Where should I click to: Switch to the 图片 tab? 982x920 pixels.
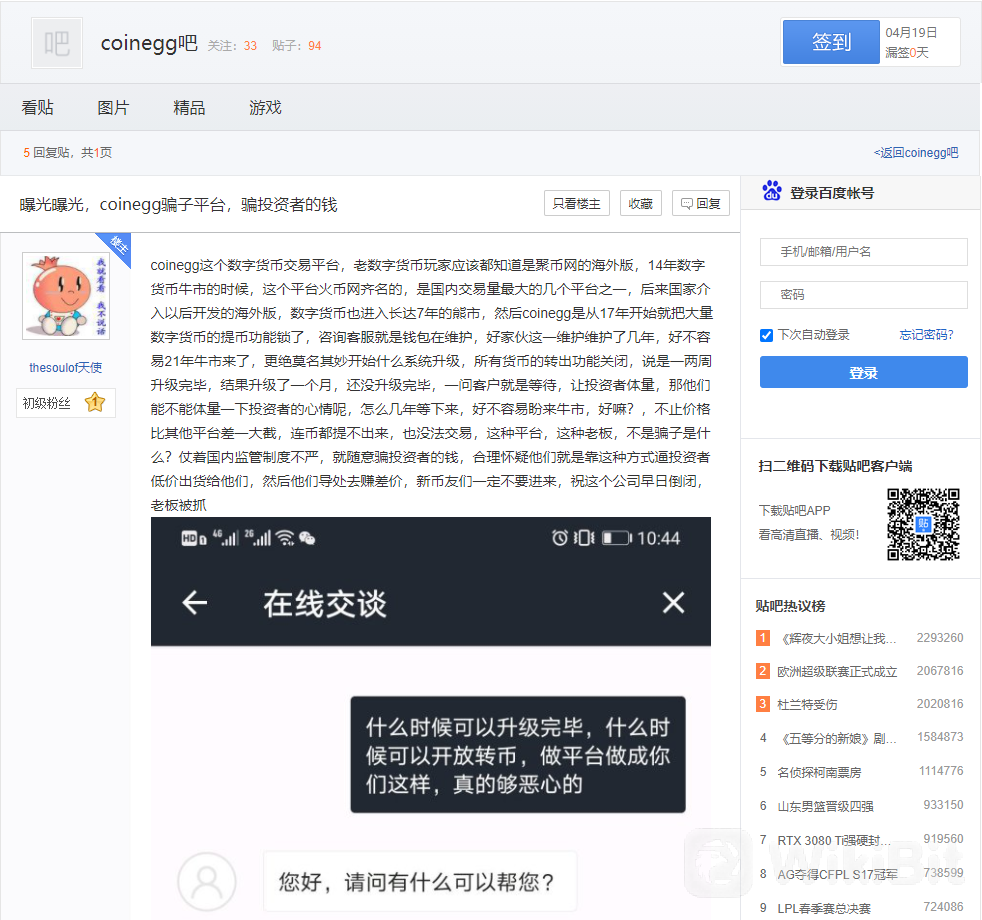[x=113, y=108]
